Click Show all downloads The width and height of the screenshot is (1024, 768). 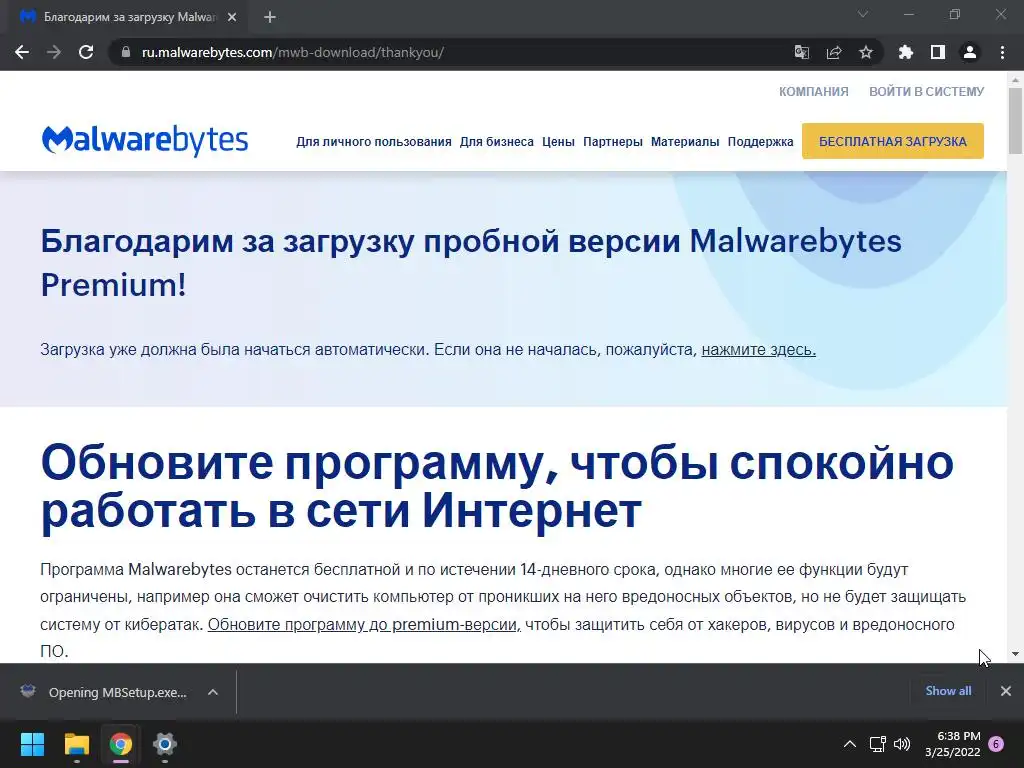pos(948,691)
